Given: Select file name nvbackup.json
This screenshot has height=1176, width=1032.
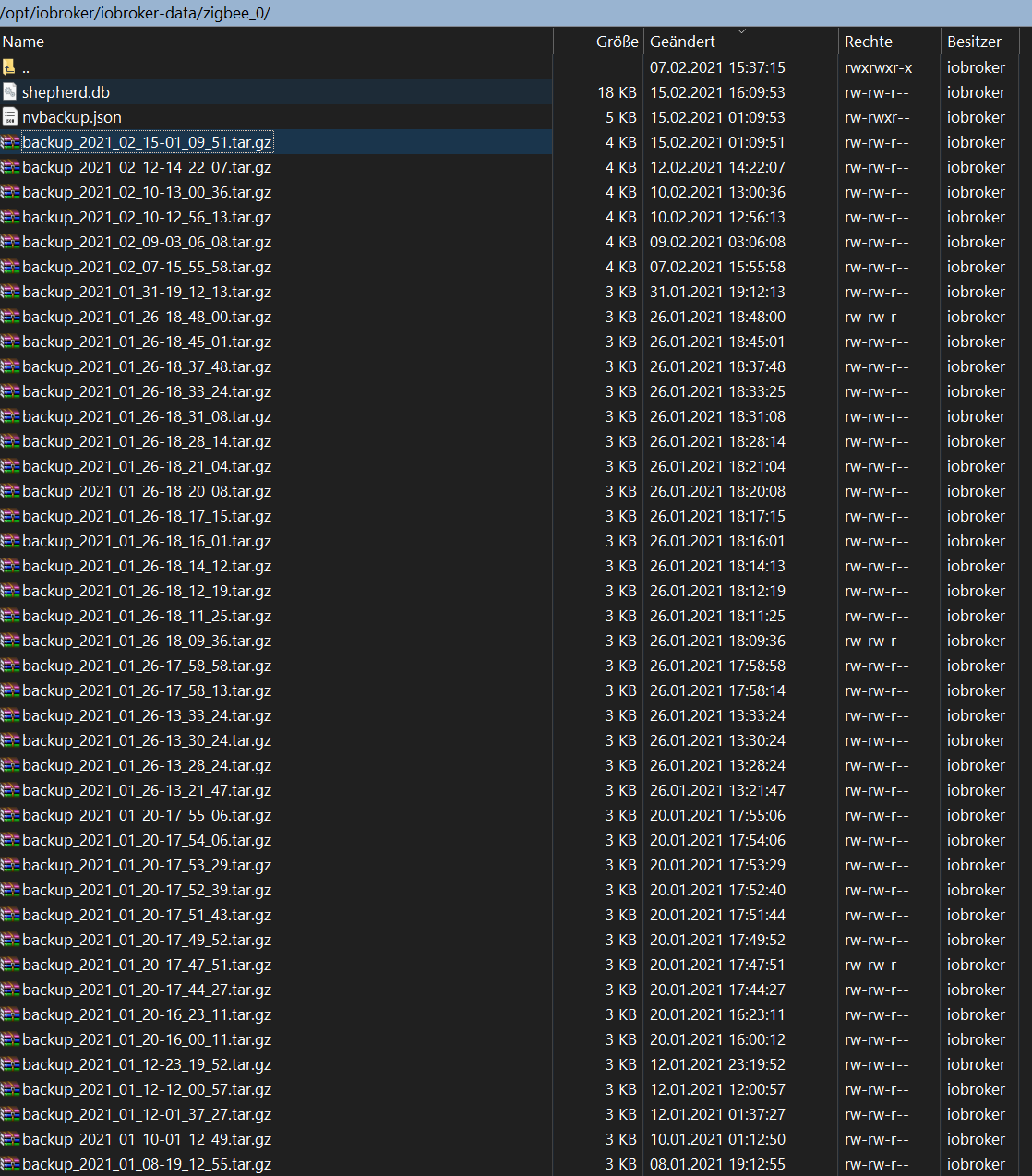Looking at the screenshot, I should pos(72,117).
